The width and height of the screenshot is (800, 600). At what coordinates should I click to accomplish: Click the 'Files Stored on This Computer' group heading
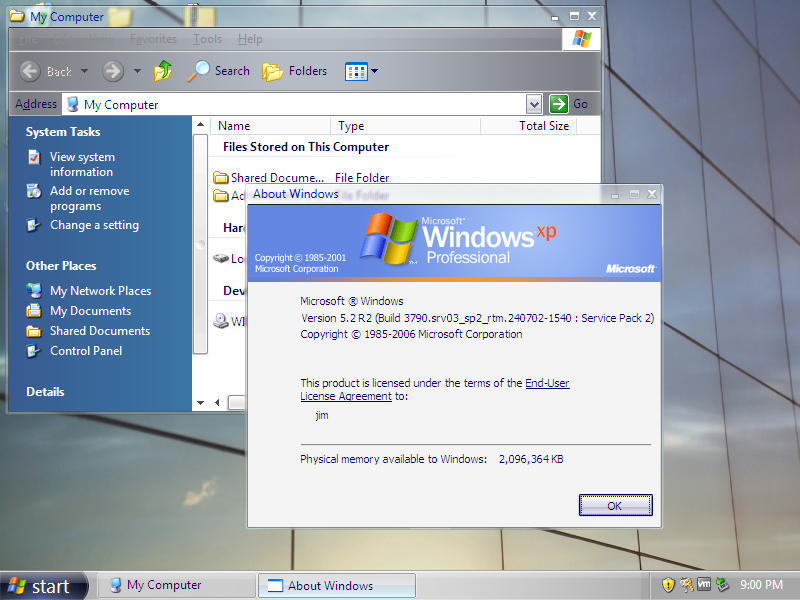click(x=306, y=147)
